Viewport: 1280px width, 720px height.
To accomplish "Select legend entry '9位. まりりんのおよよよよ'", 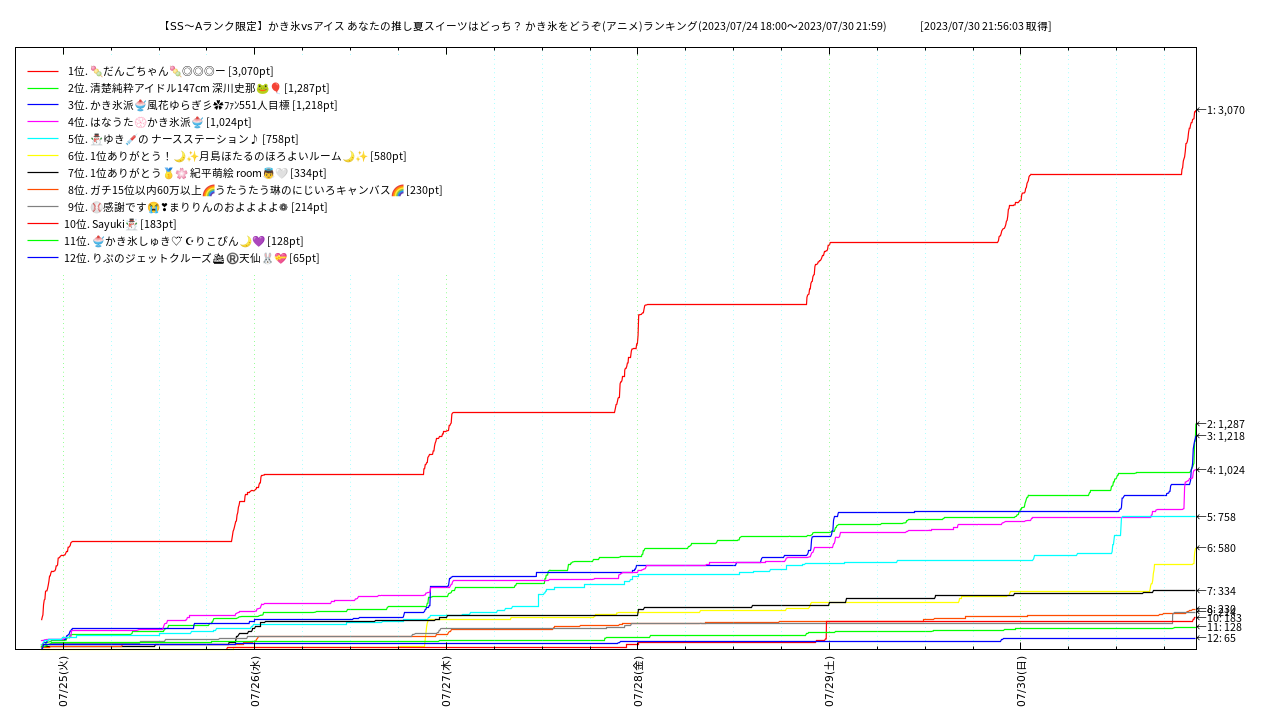I will tap(198, 207).
